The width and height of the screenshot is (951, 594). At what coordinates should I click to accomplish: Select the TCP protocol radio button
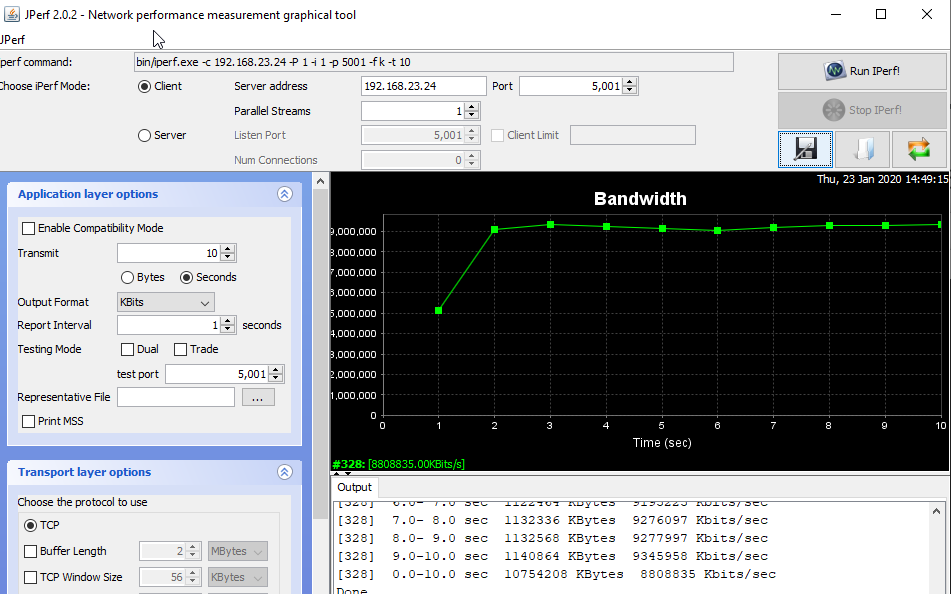pyautogui.click(x=30, y=525)
